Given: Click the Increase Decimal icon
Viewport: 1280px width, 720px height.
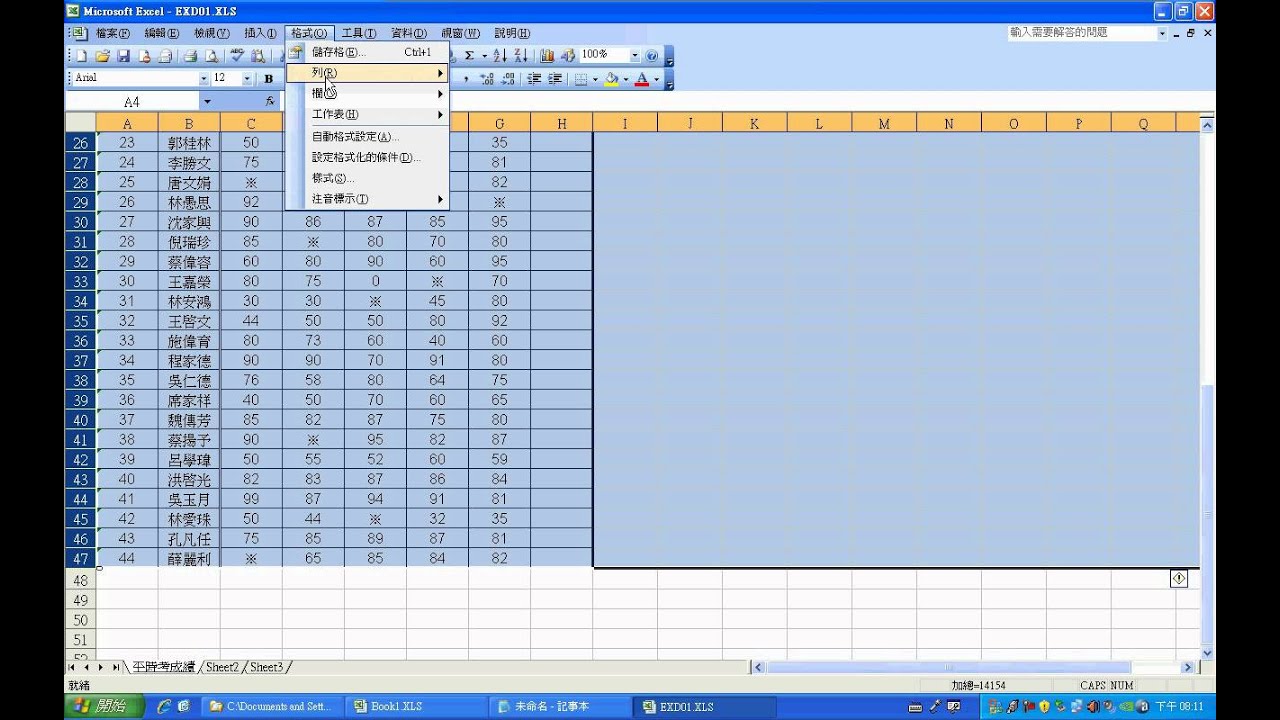Looking at the screenshot, I should click(487, 79).
